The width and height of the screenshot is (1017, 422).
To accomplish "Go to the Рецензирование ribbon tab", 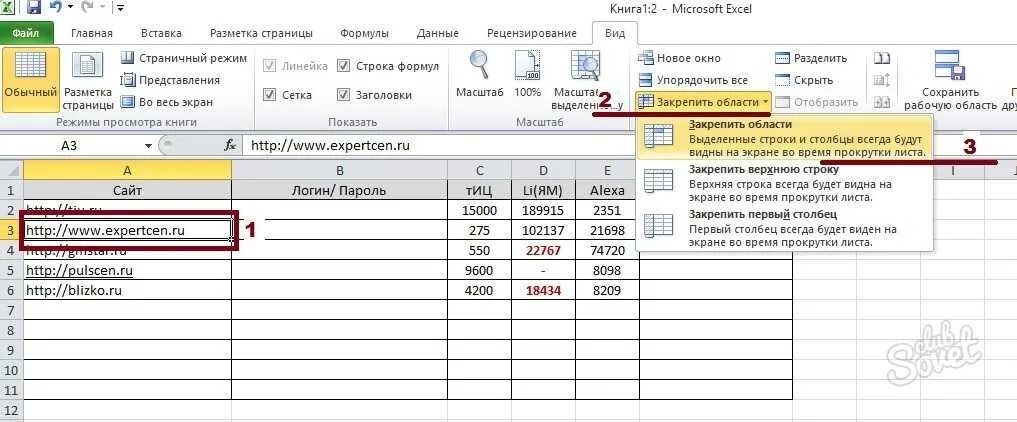I will click(x=531, y=33).
